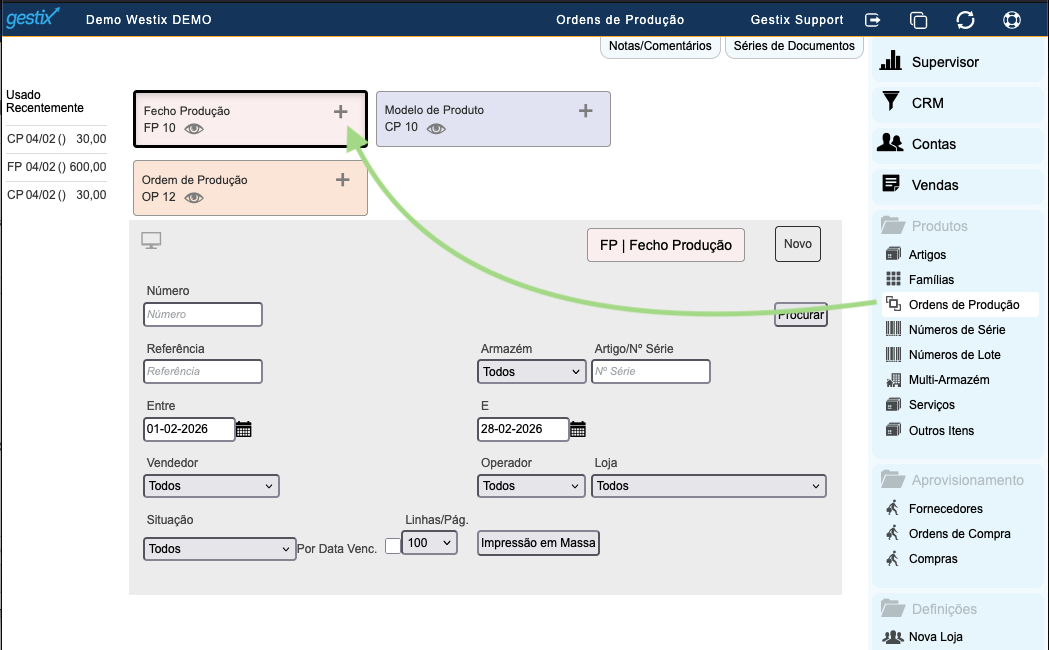Click the monitor icon above Número
Viewport: 1049px width, 650px height.
(151, 241)
